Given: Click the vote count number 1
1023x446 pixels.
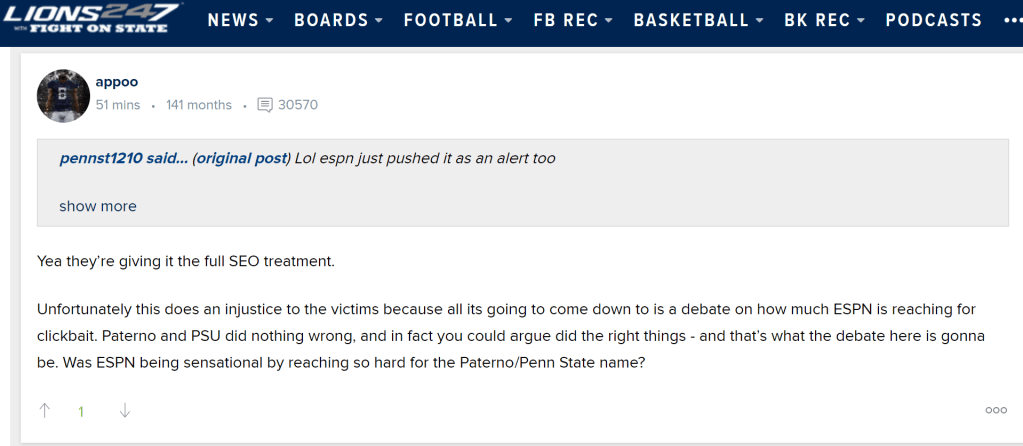Looking at the screenshot, I should click(x=82, y=411).
